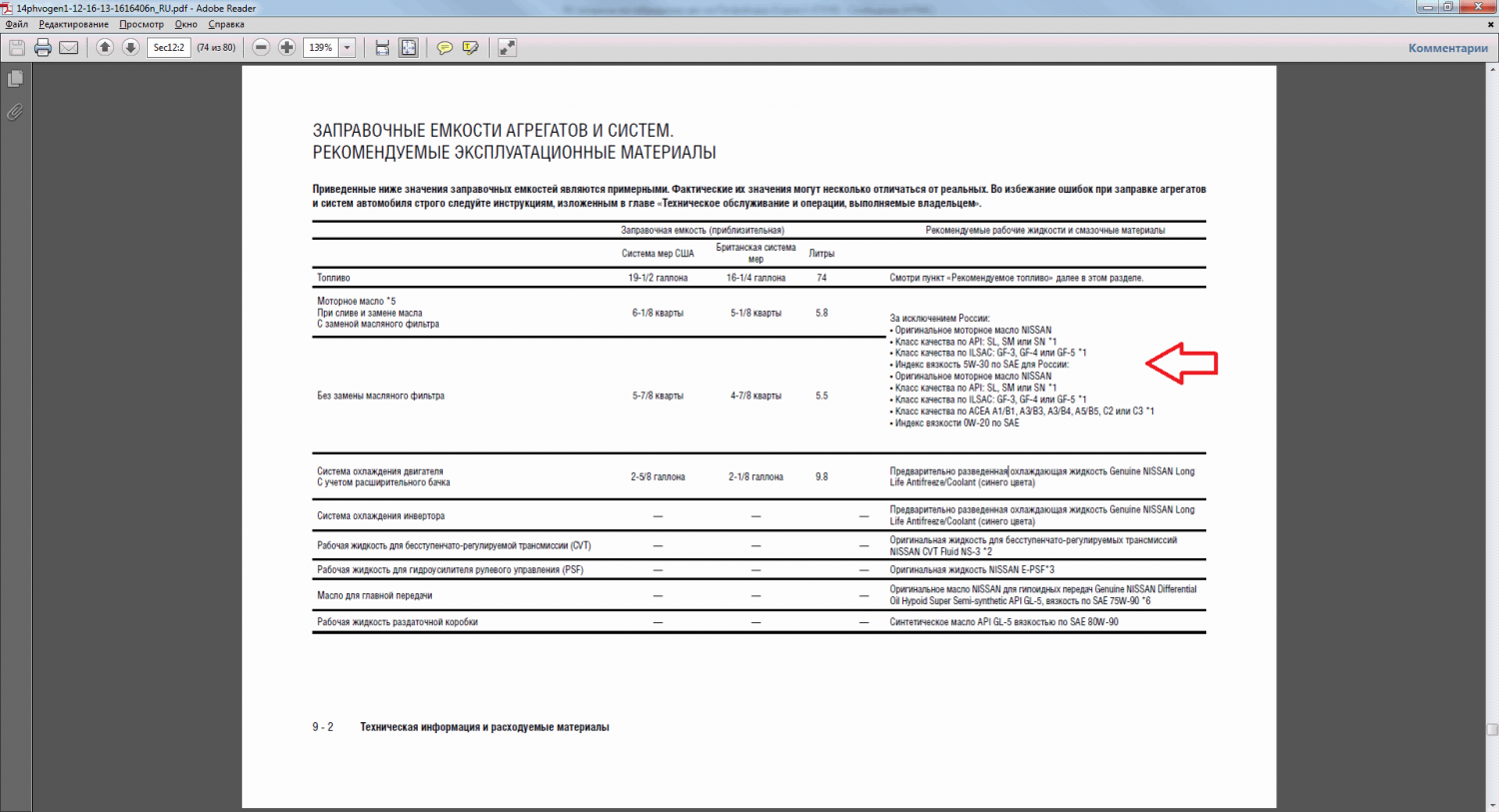Open the Файл menu
Viewport: 1499px width, 812px height.
[x=17, y=24]
